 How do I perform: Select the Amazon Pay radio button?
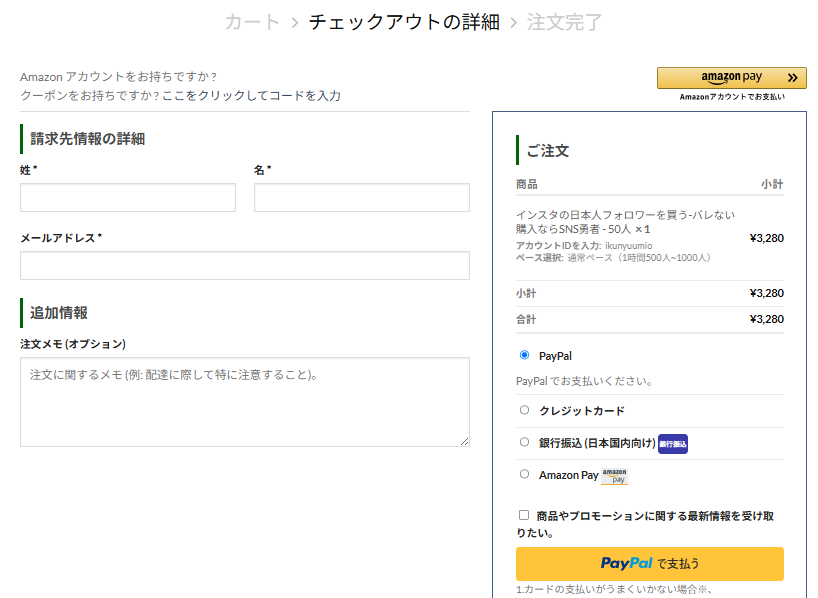[525, 475]
